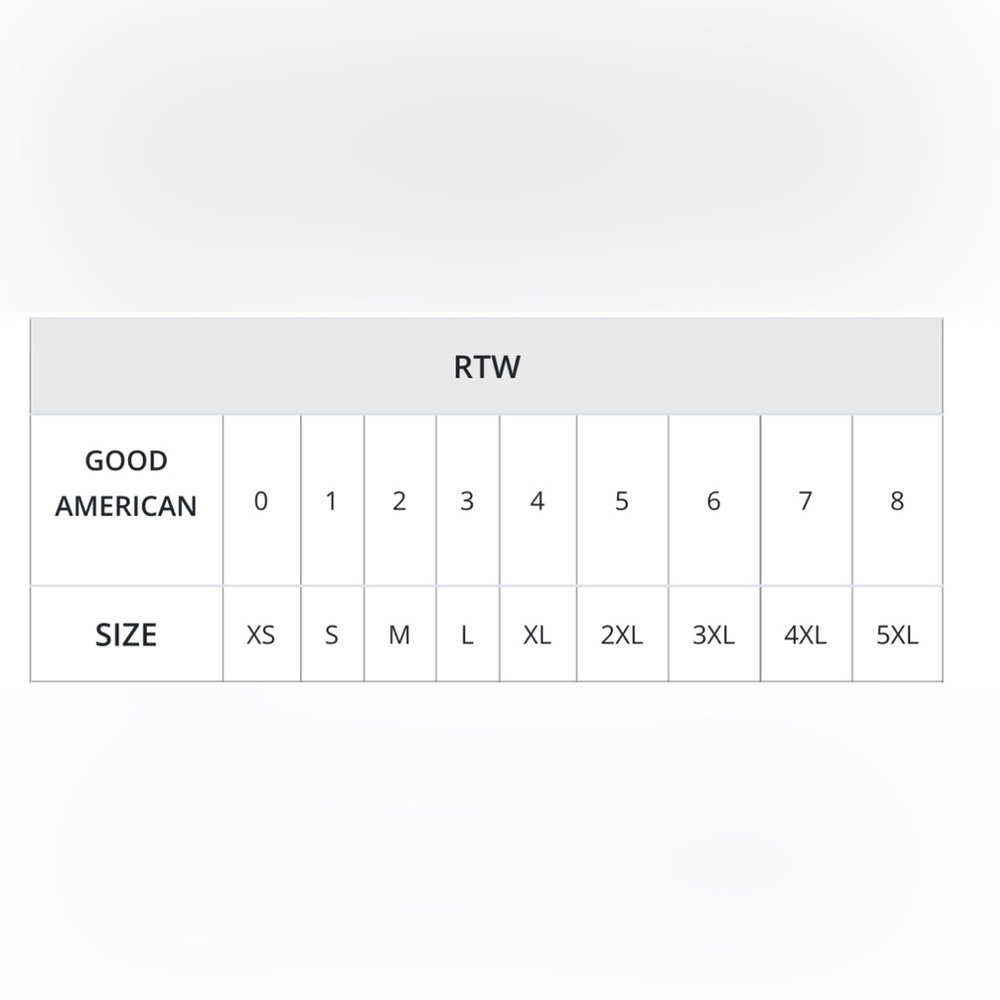Click Good American size 4 cell
Viewport: 1000px width, 1000px height.
(538, 501)
